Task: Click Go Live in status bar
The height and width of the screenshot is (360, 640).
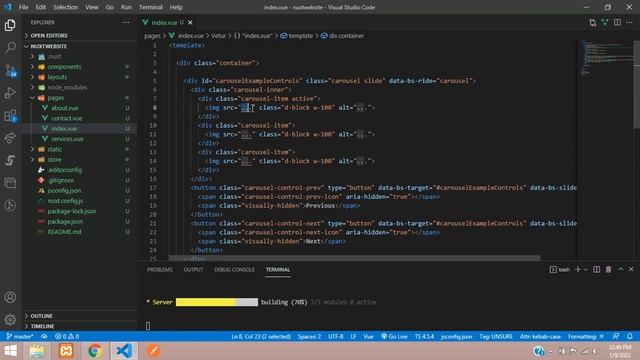Action: tap(394, 336)
